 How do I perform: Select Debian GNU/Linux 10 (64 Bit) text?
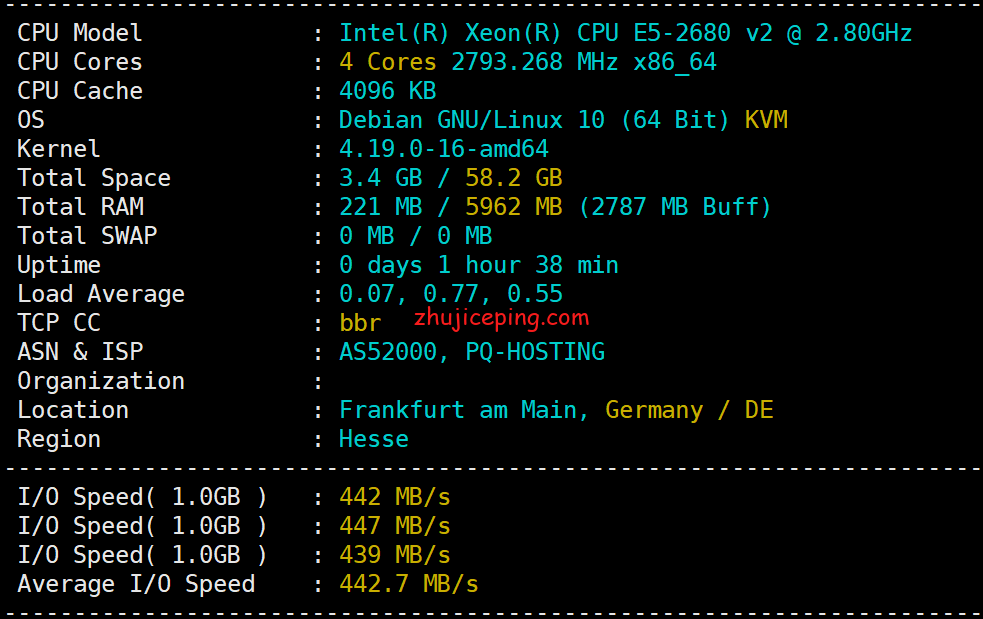coord(534,120)
